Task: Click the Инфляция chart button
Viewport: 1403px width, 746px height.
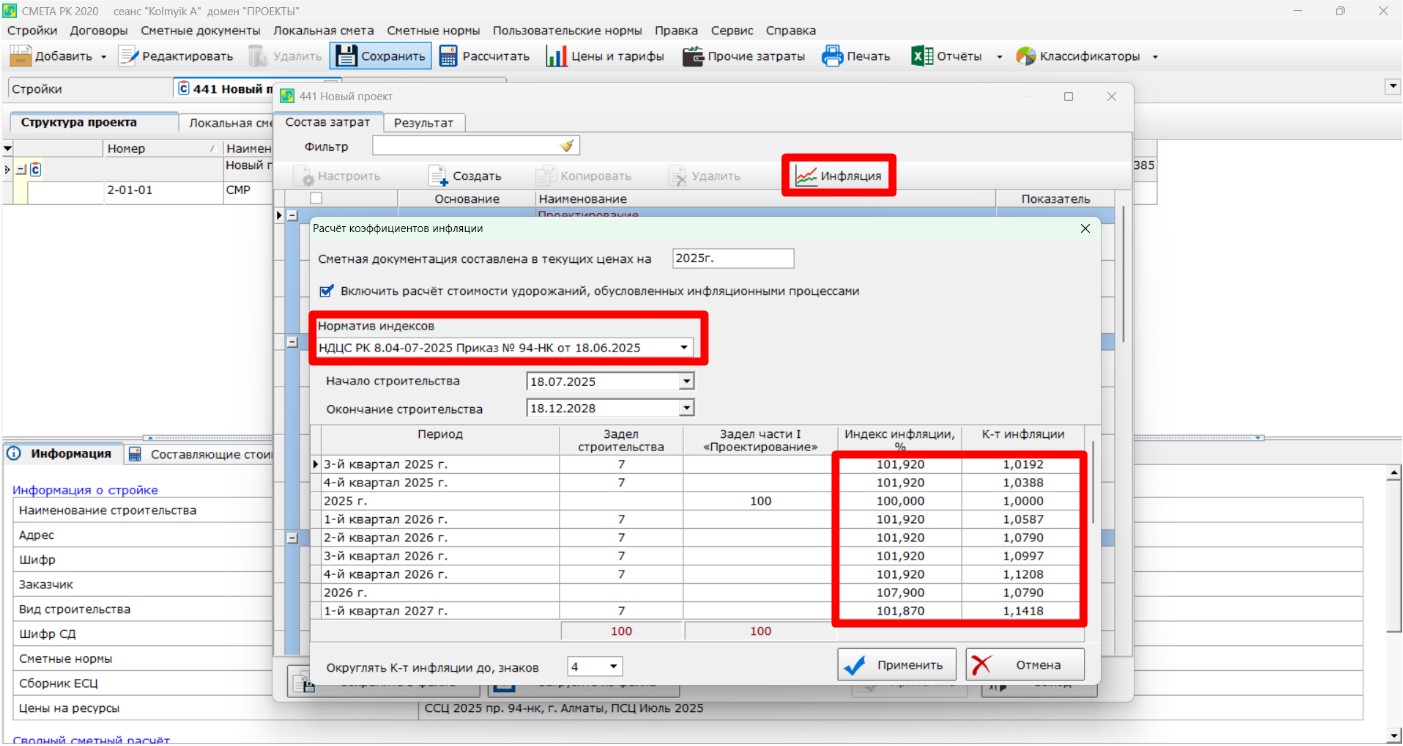Action: [838, 176]
